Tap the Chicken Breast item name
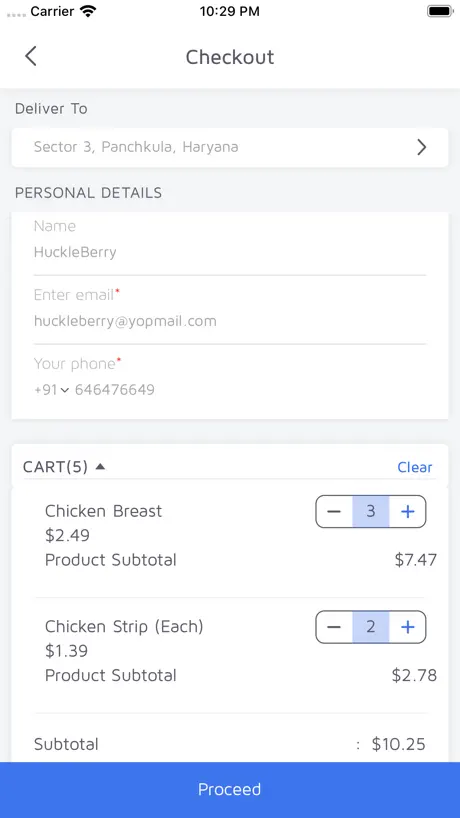 104,511
